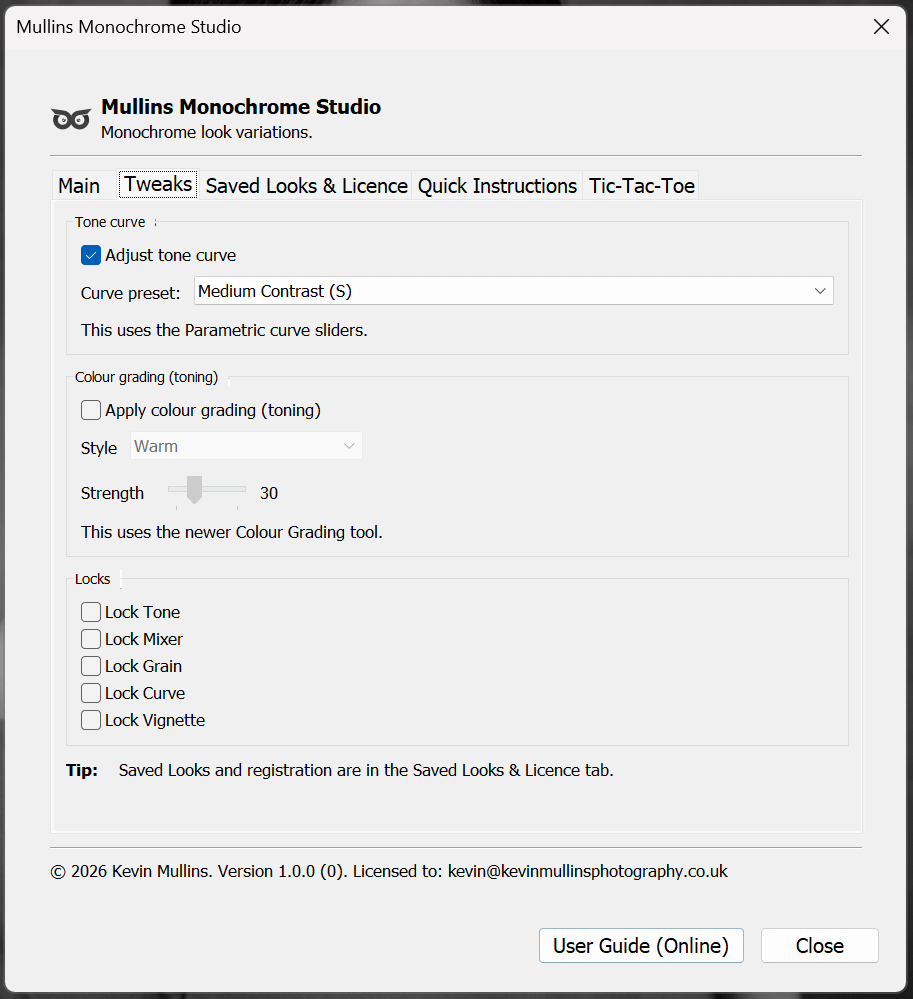This screenshot has width=913, height=999.
Task: Toggle Lock Grain on
Action: click(91, 665)
